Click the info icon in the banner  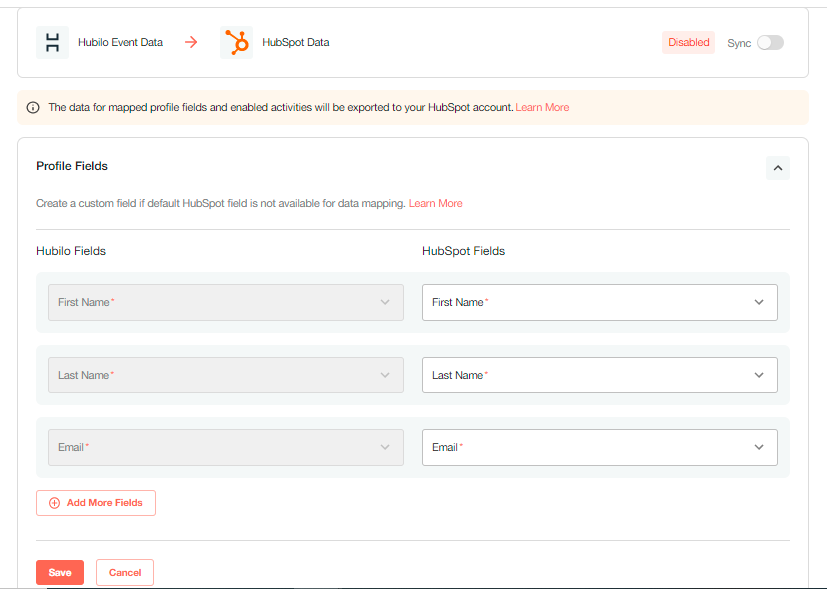pos(33,108)
